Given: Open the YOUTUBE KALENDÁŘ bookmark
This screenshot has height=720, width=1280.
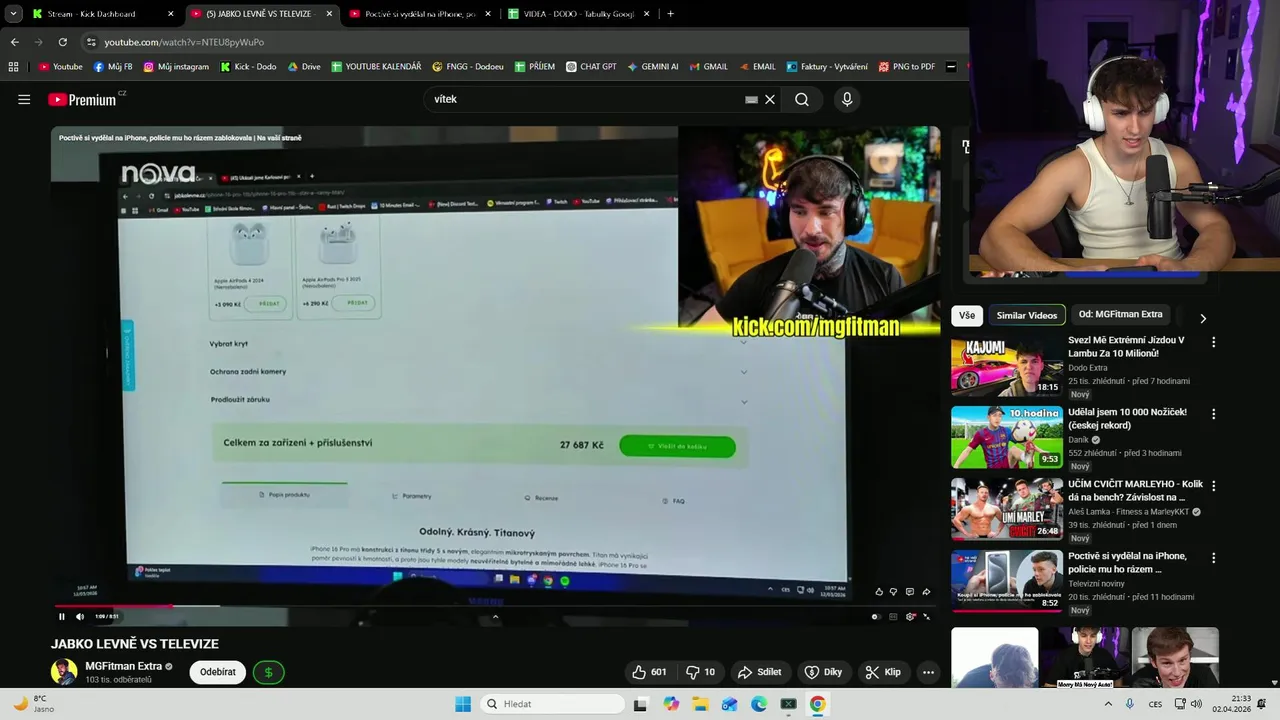Looking at the screenshot, I should [376, 67].
